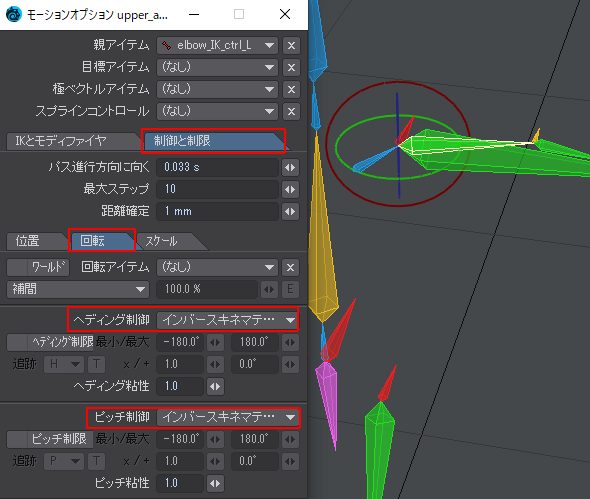
Task: Click arrows next to ヘディング minimum -180.0°
Action: 215,342
